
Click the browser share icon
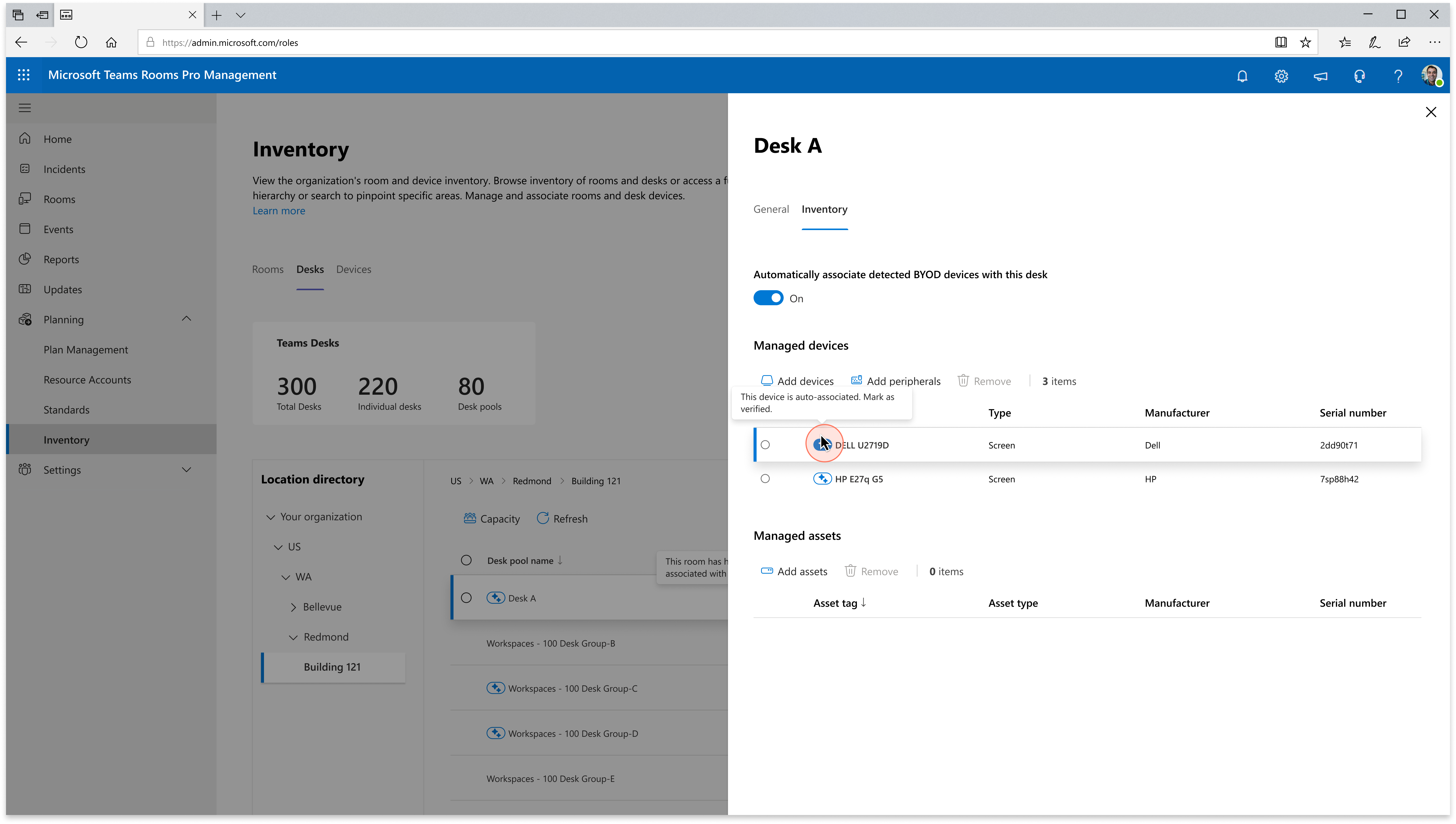tap(1404, 42)
